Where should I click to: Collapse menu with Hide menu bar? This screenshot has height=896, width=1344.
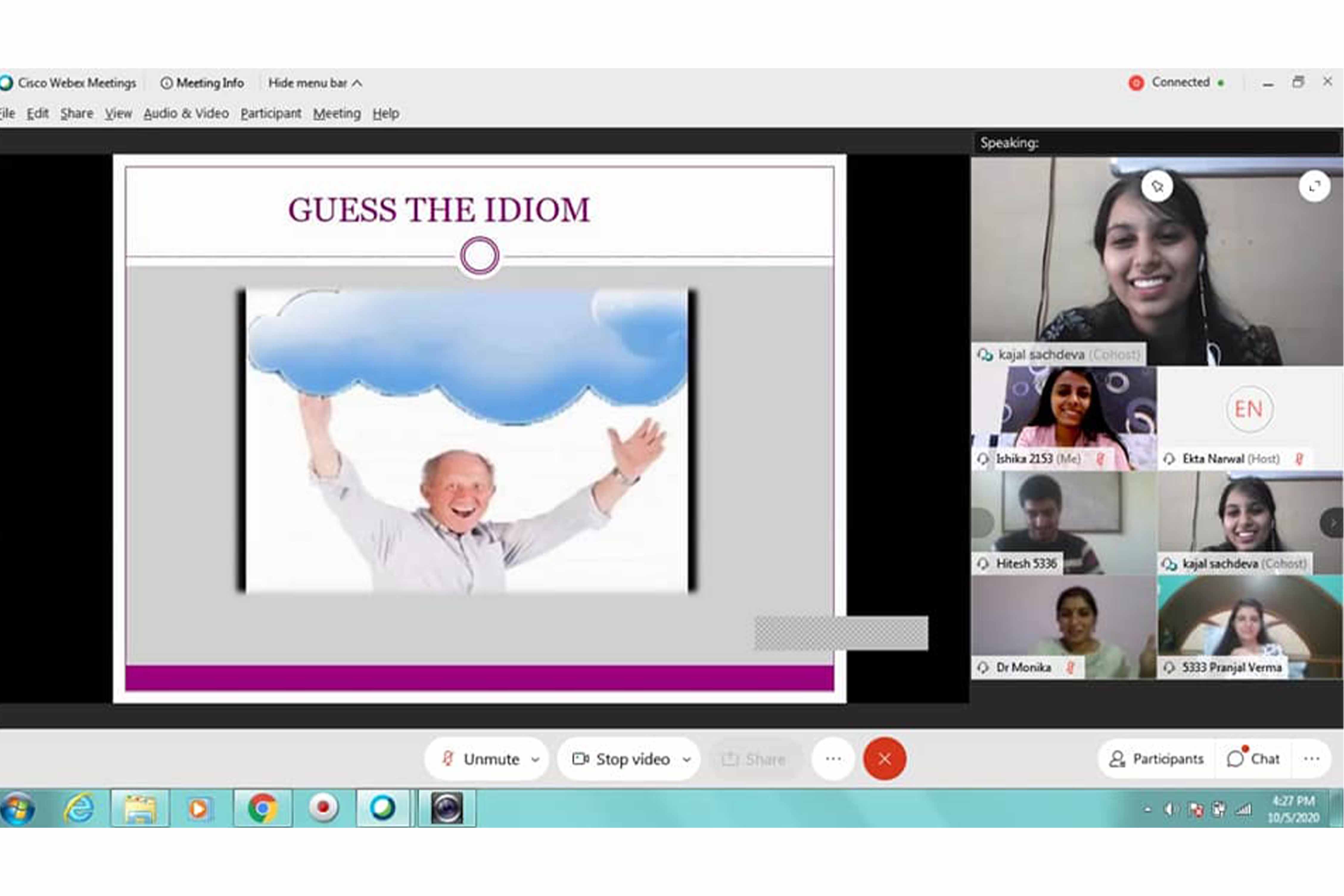point(315,83)
